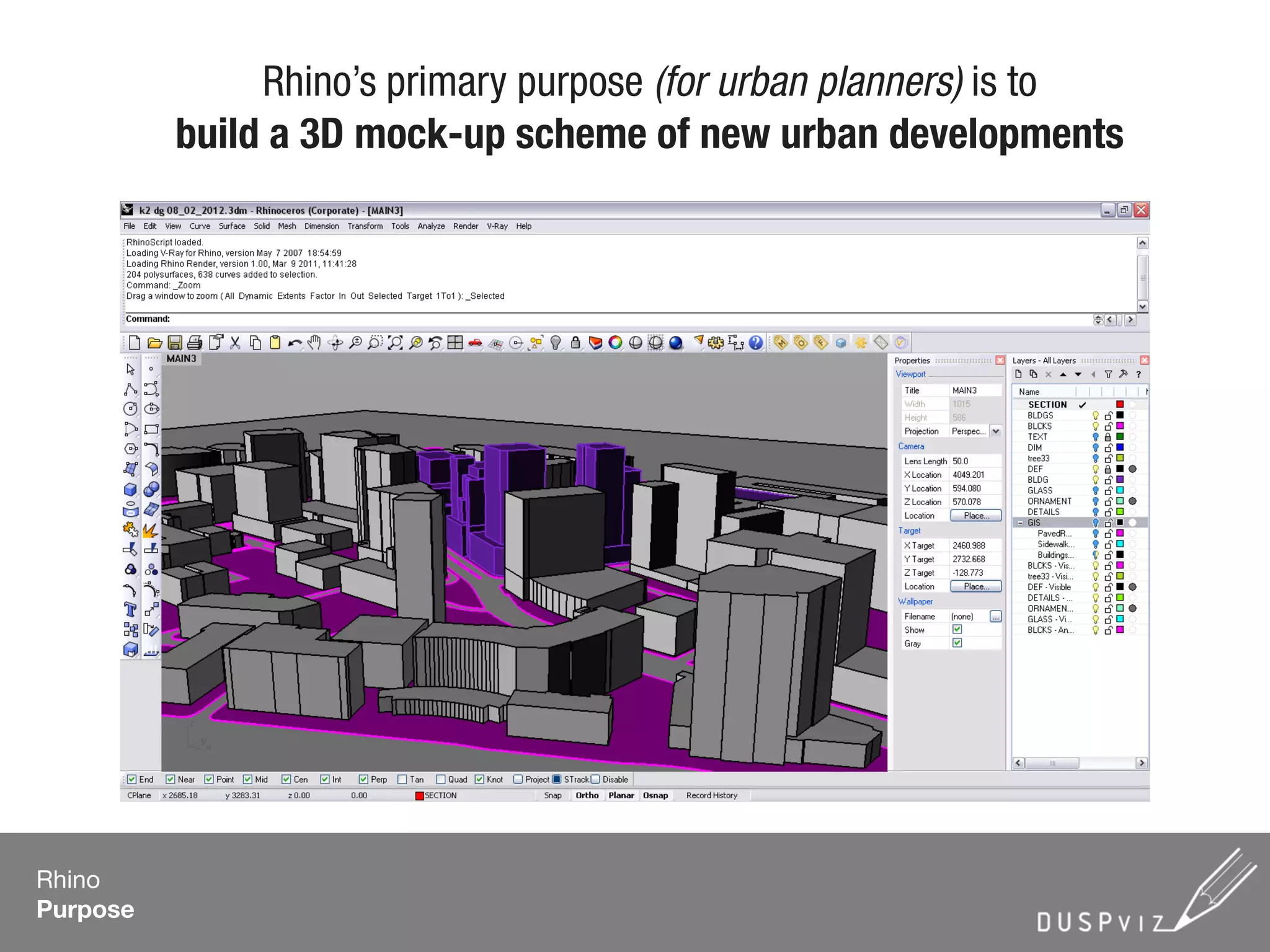Pick the circle drawing tool
The height and width of the screenshot is (952, 1270).
(x=130, y=409)
